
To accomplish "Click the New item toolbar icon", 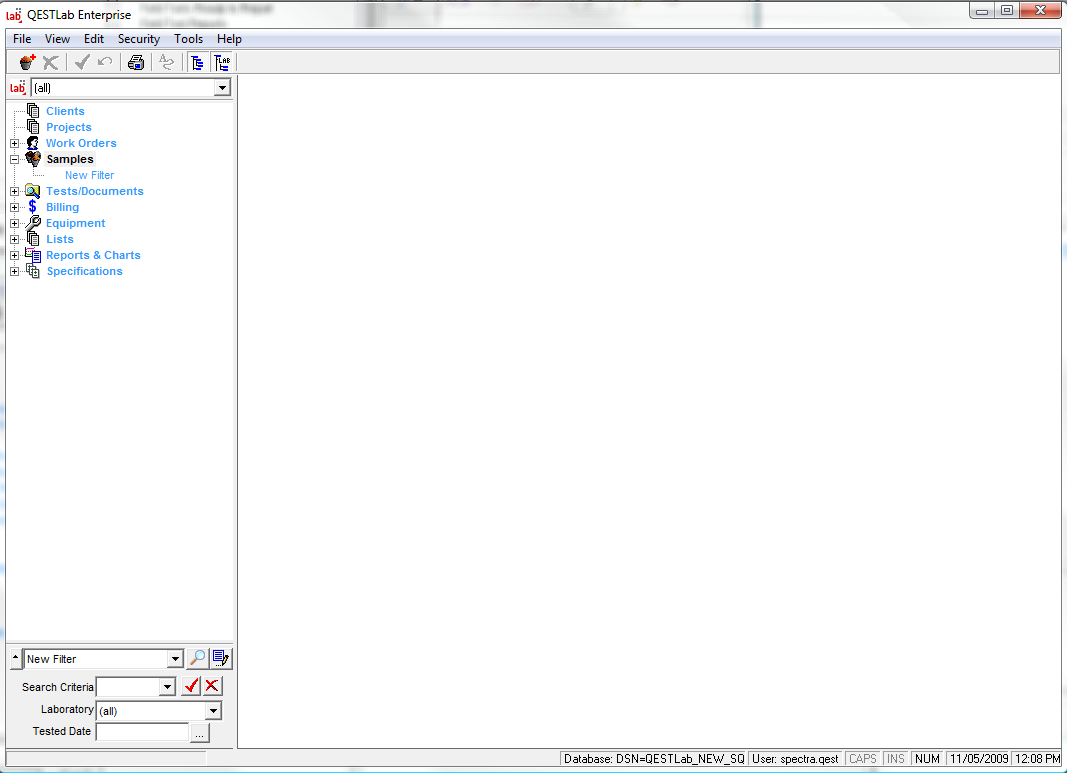I will 27,62.
